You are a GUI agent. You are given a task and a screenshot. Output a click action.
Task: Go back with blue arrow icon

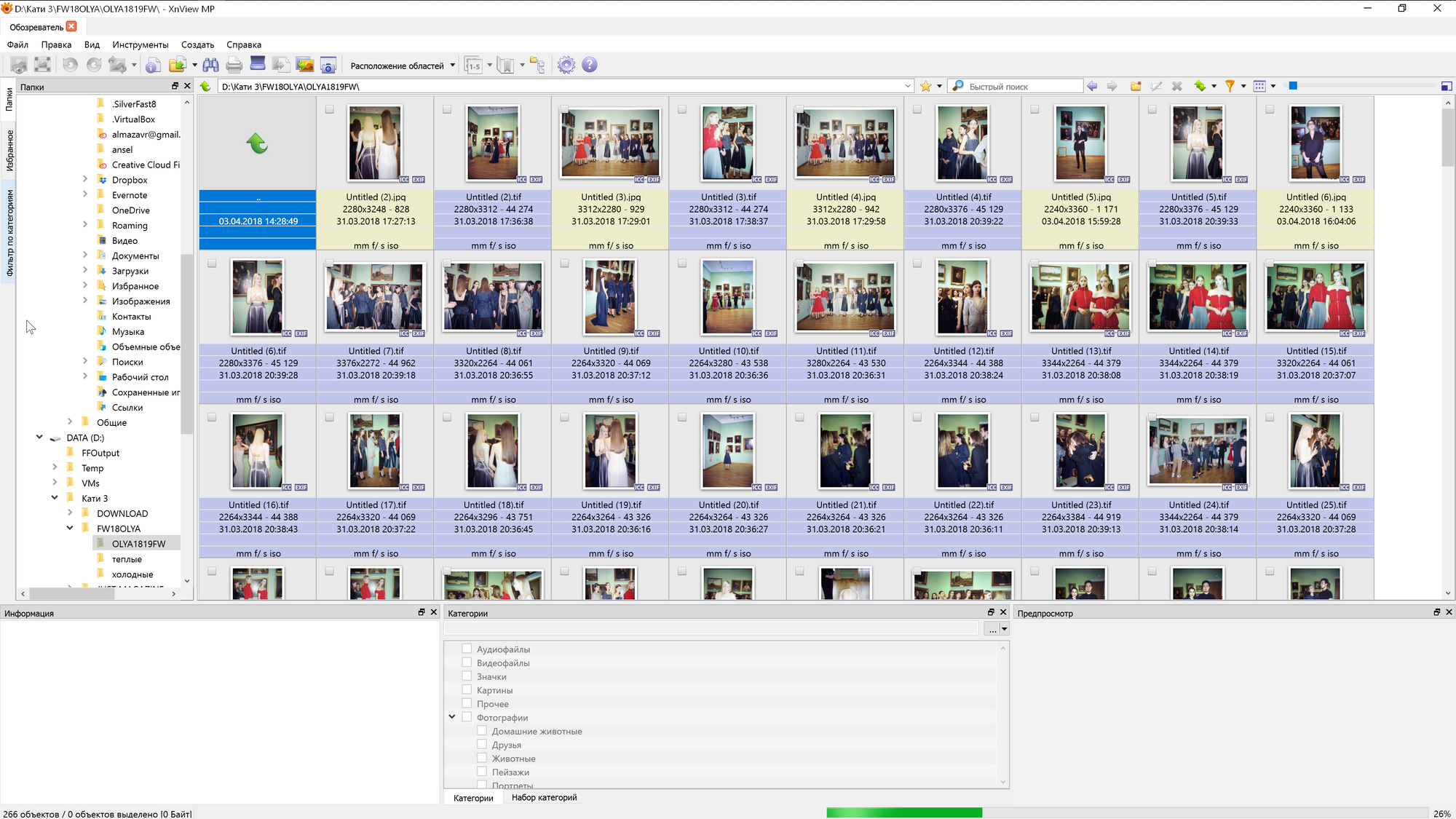coord(1092,86)
